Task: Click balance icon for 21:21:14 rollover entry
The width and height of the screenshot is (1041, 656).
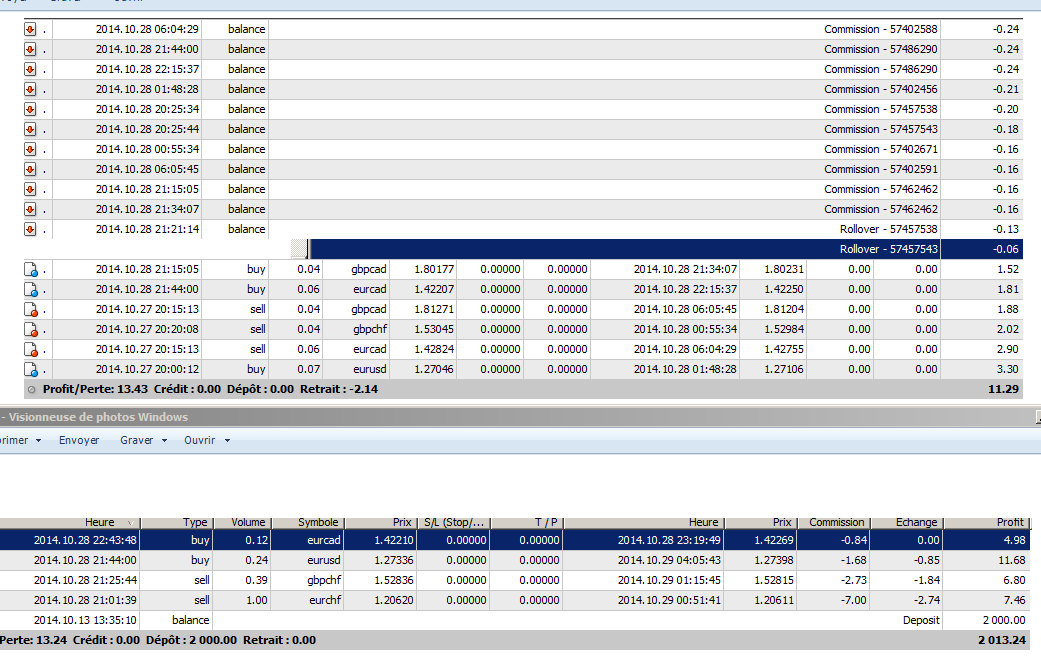Action: (30, 229)
